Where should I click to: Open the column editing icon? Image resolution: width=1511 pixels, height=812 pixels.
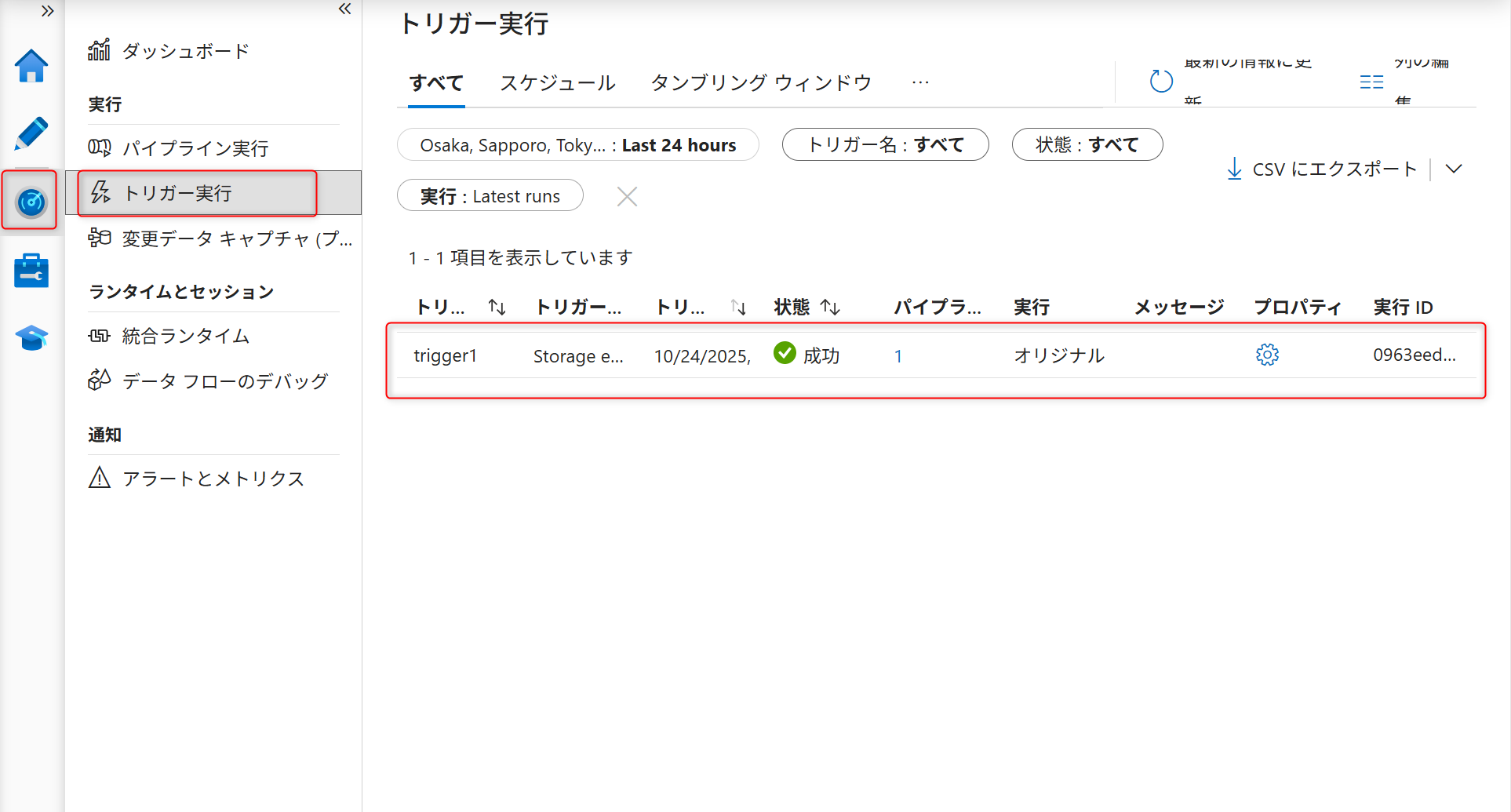tap(1371, 81)
